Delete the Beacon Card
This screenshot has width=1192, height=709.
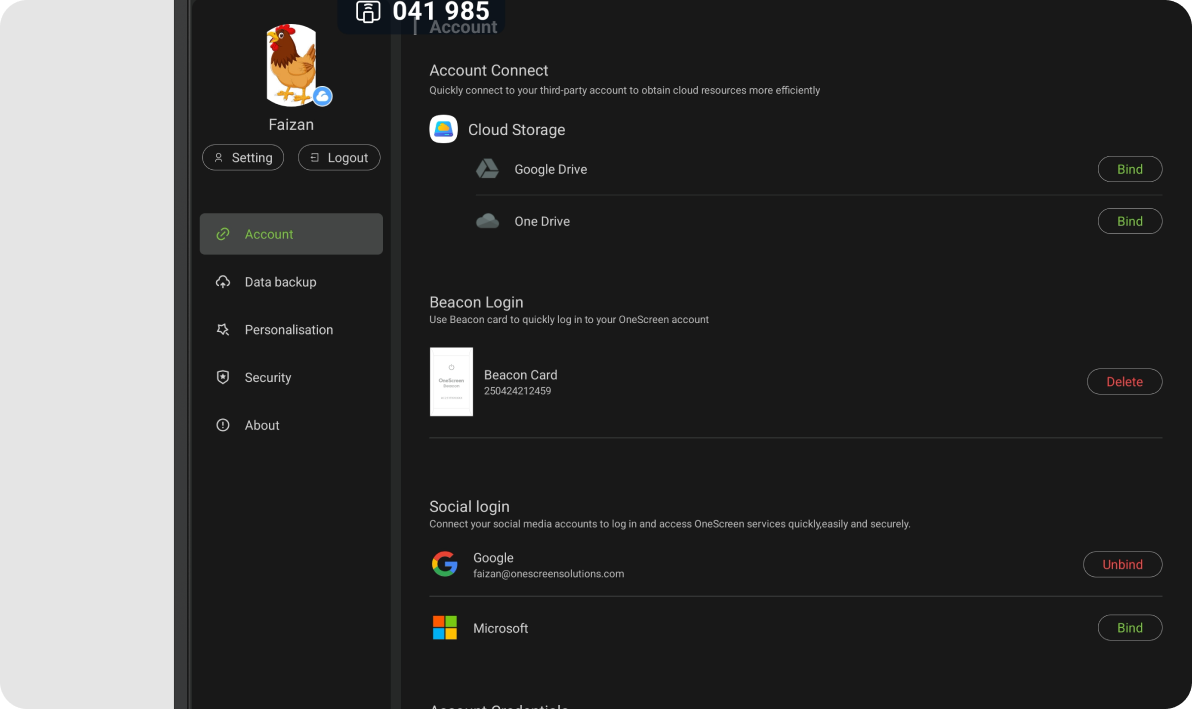[x=1124, y=381]
